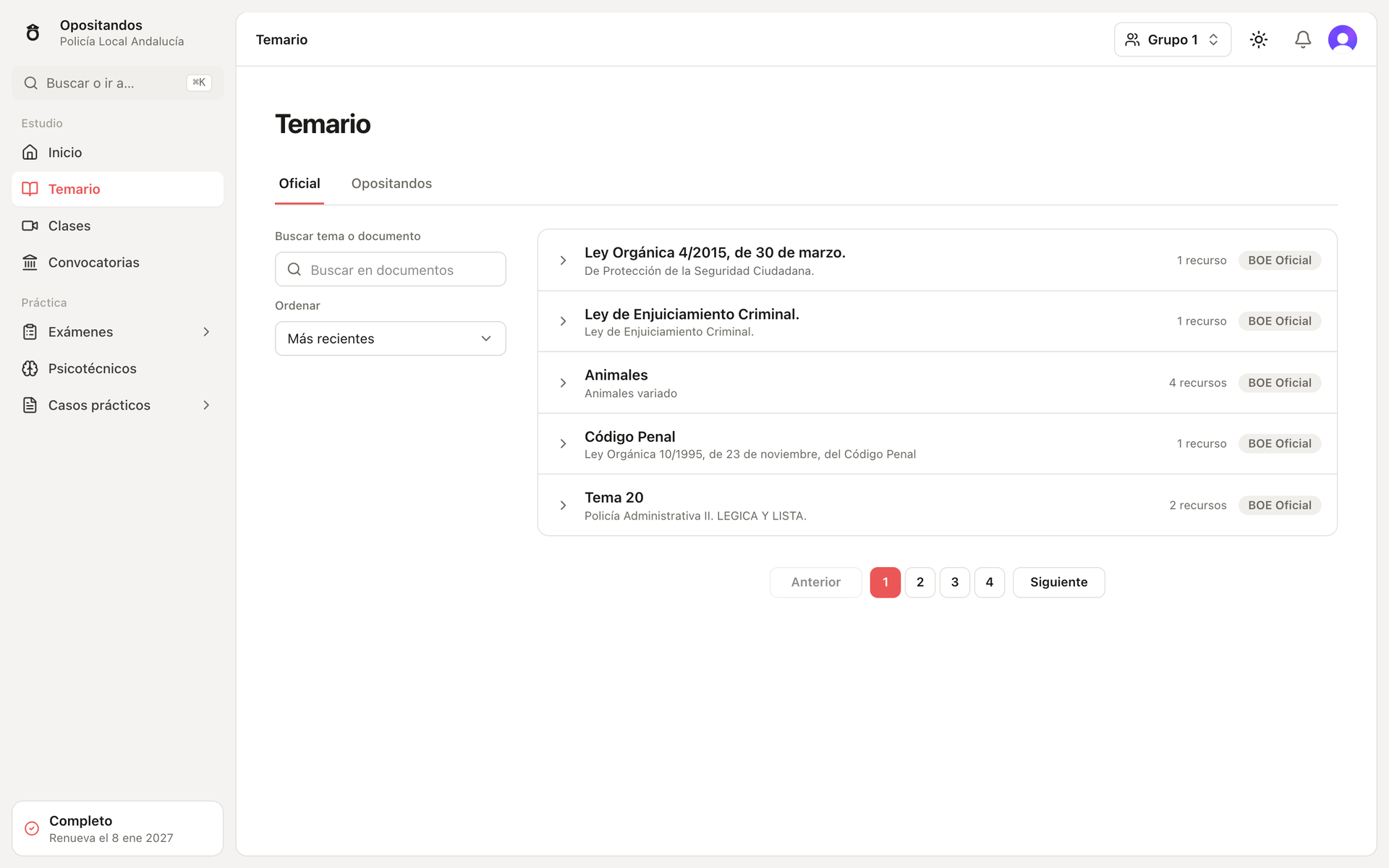Expand the Casos prácticos submenu chevron
Screen dimensions: 1389x868
point(206,405)
